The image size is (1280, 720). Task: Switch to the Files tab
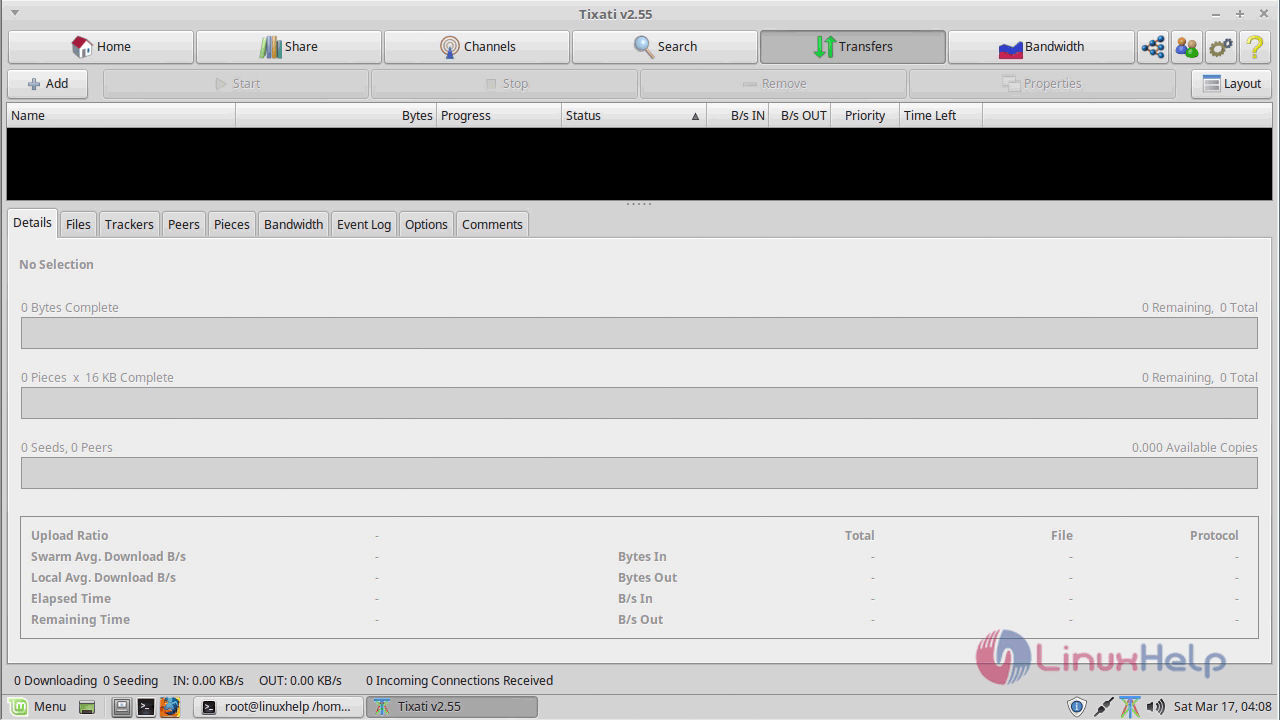pyautogui.click(x=78, y=224)
